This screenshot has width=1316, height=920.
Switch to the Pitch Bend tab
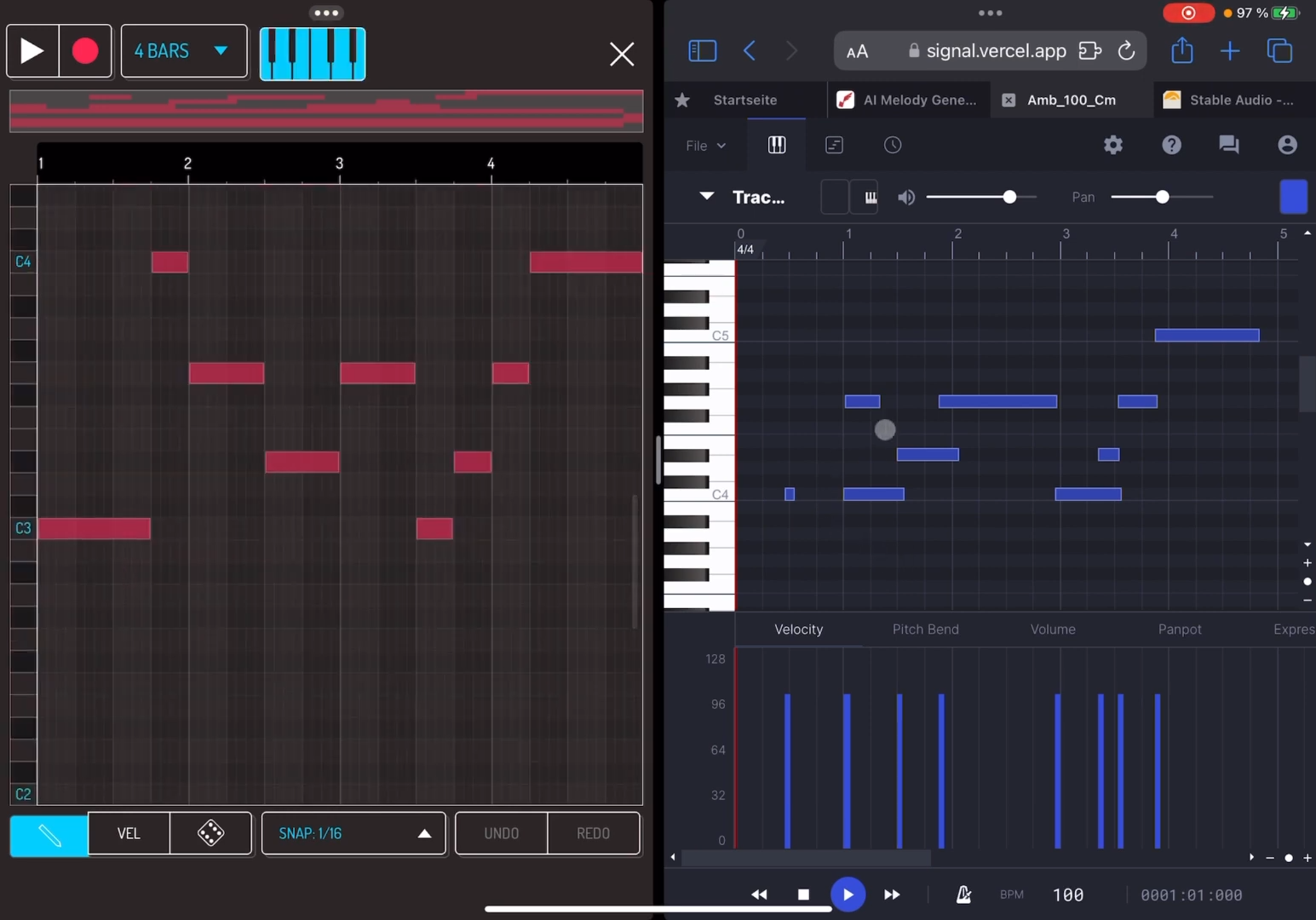click(x=925, y=630)
